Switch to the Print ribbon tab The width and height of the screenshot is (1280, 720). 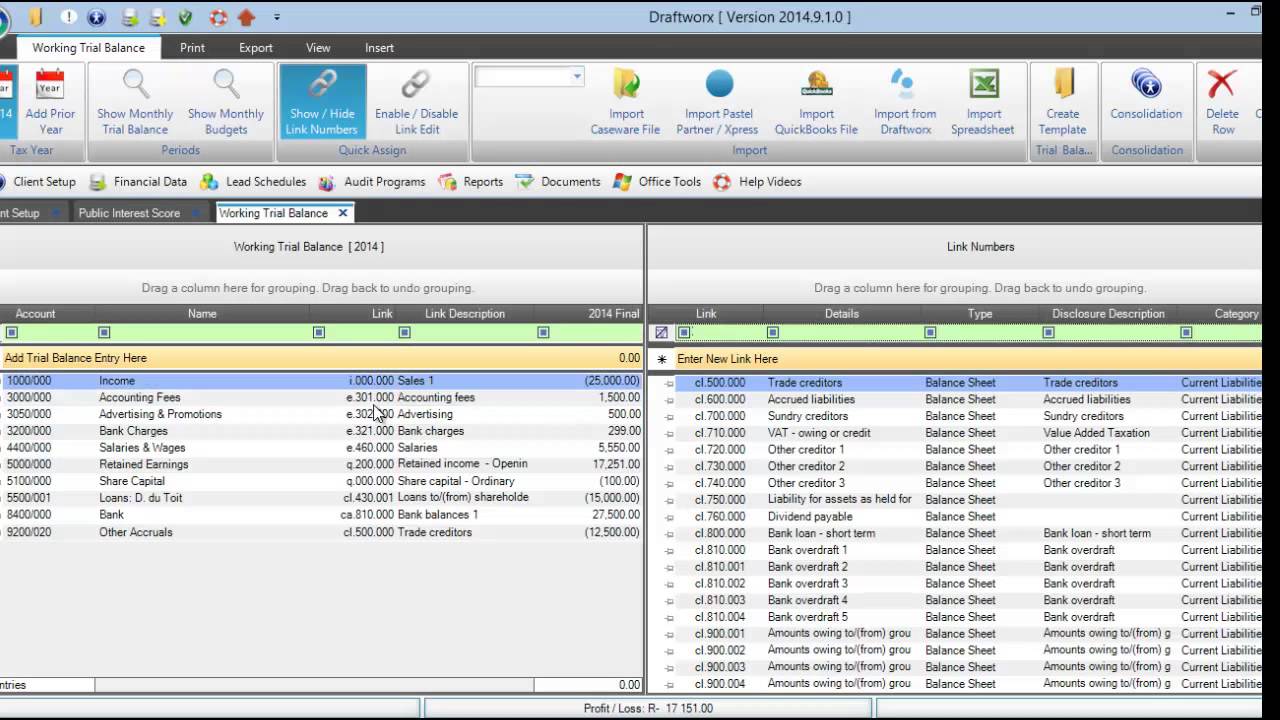(192, 47)
